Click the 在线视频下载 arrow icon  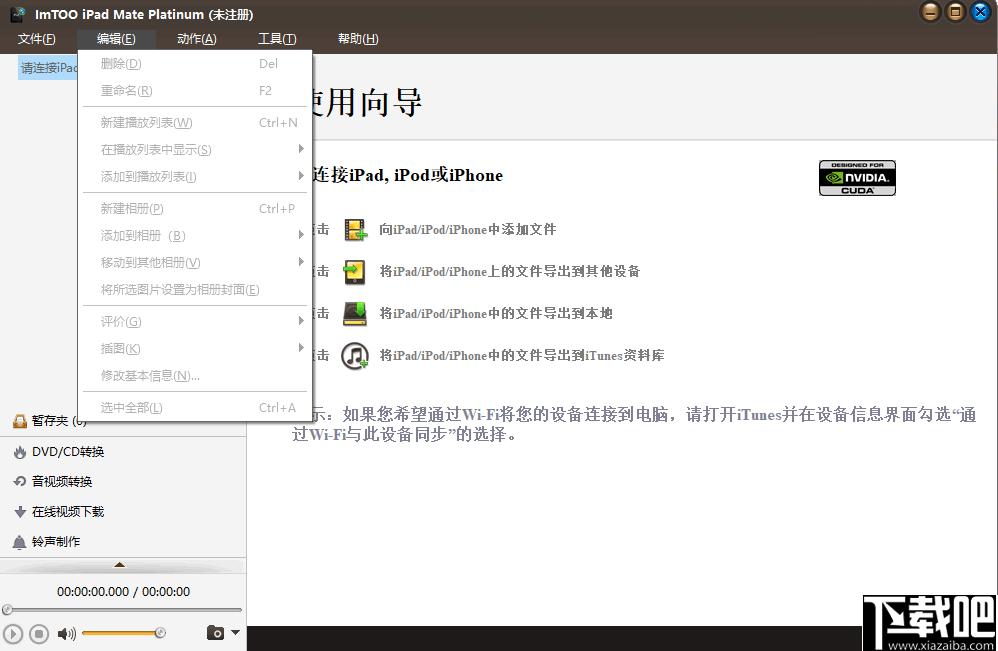pos(20,512)
